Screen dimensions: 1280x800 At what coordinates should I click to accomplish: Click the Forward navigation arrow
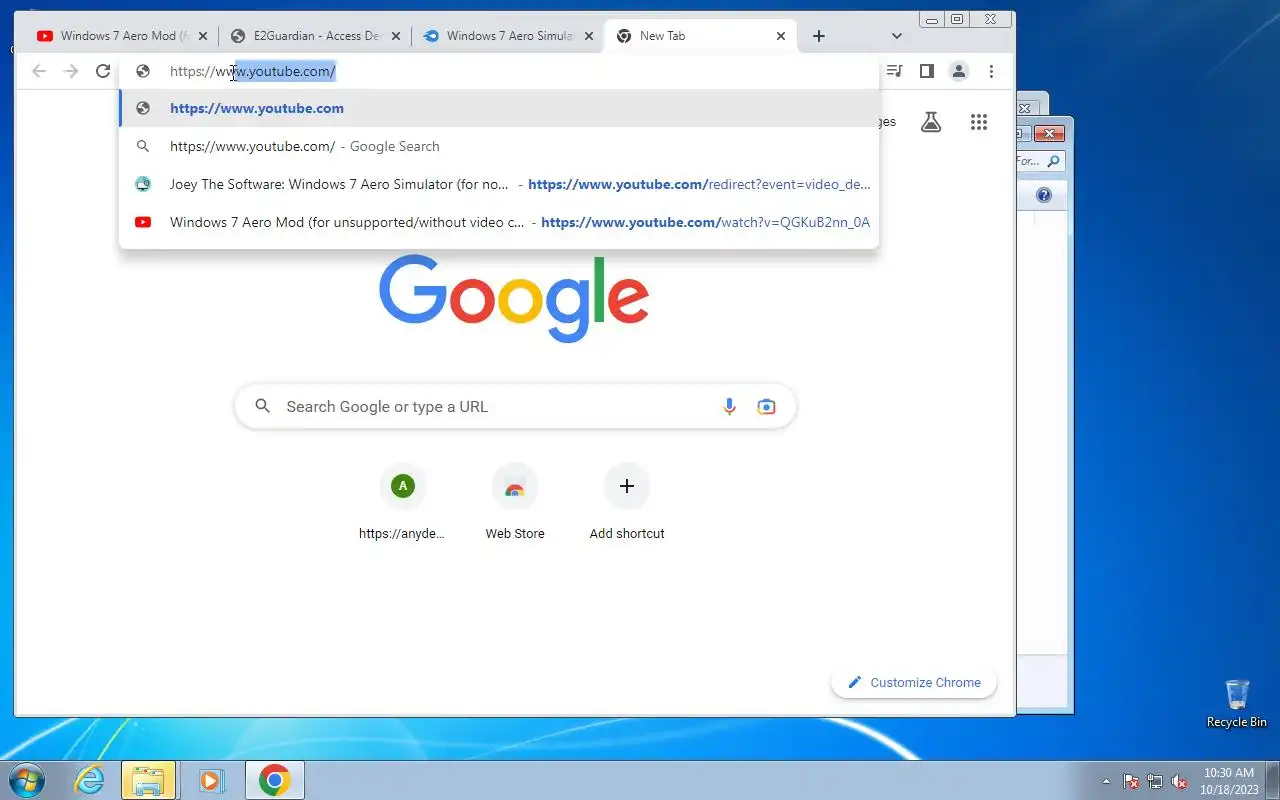(71, 71)
